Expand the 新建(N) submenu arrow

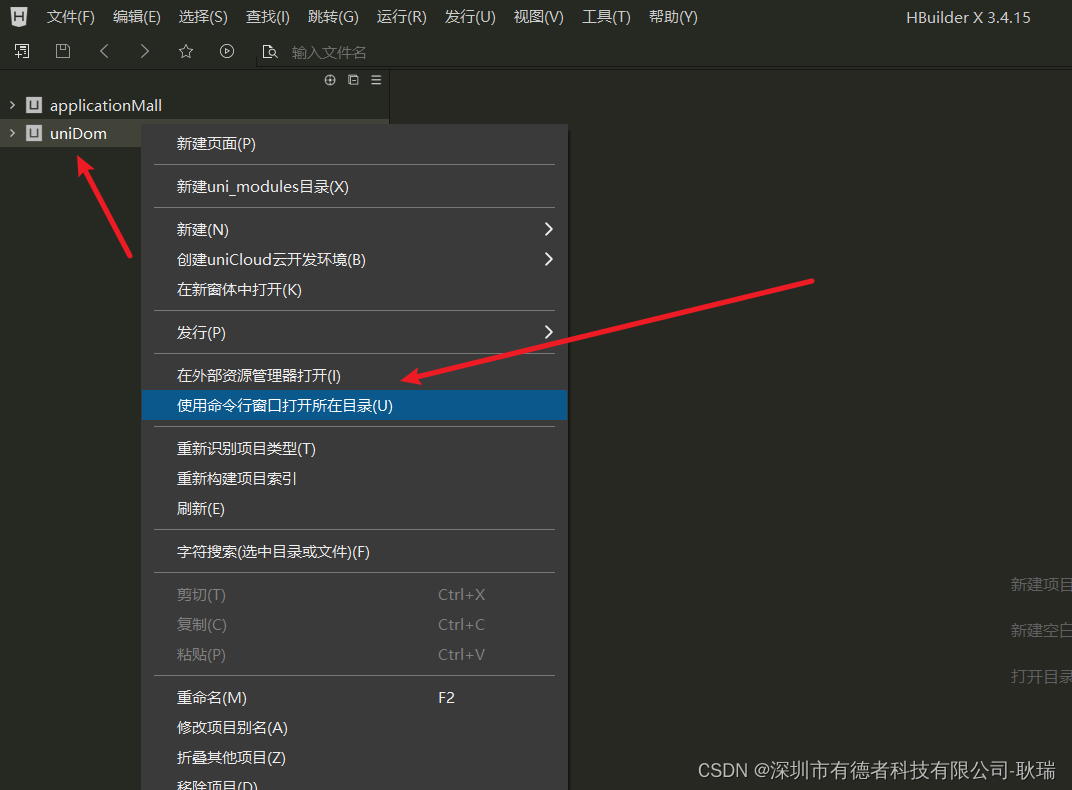point(548,230)
